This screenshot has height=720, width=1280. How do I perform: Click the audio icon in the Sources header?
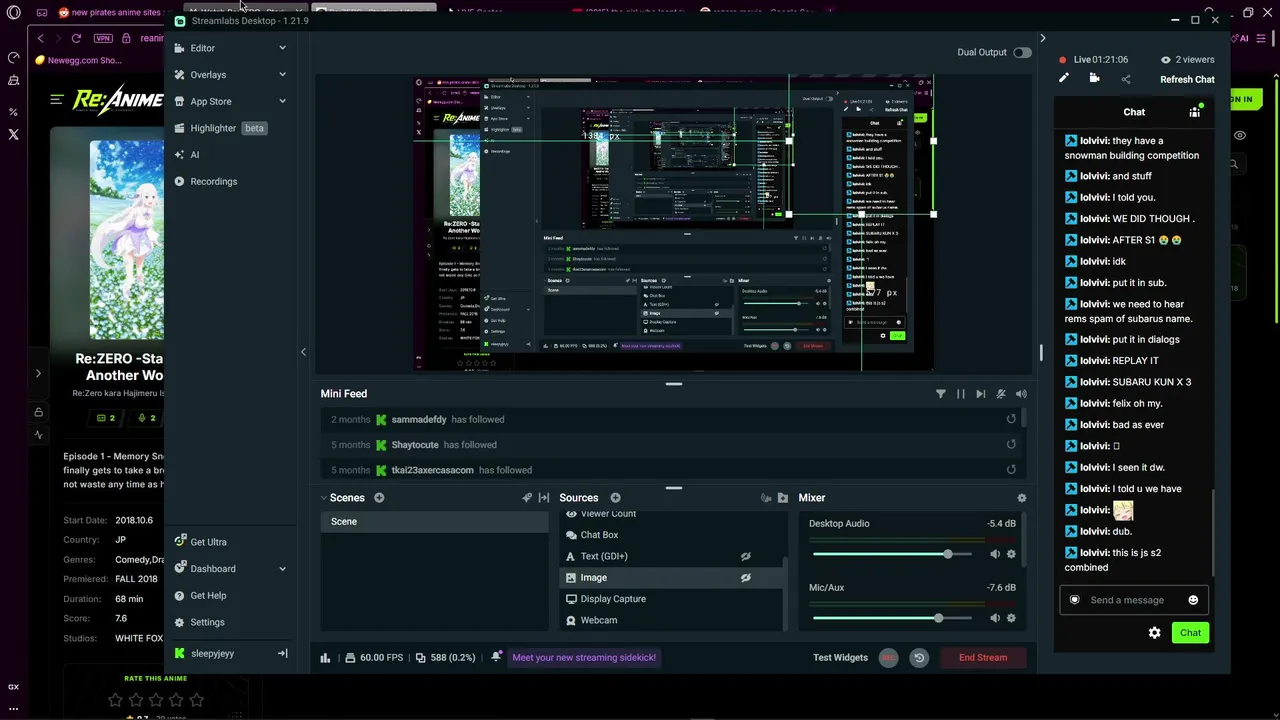click(x=766, y=498)
